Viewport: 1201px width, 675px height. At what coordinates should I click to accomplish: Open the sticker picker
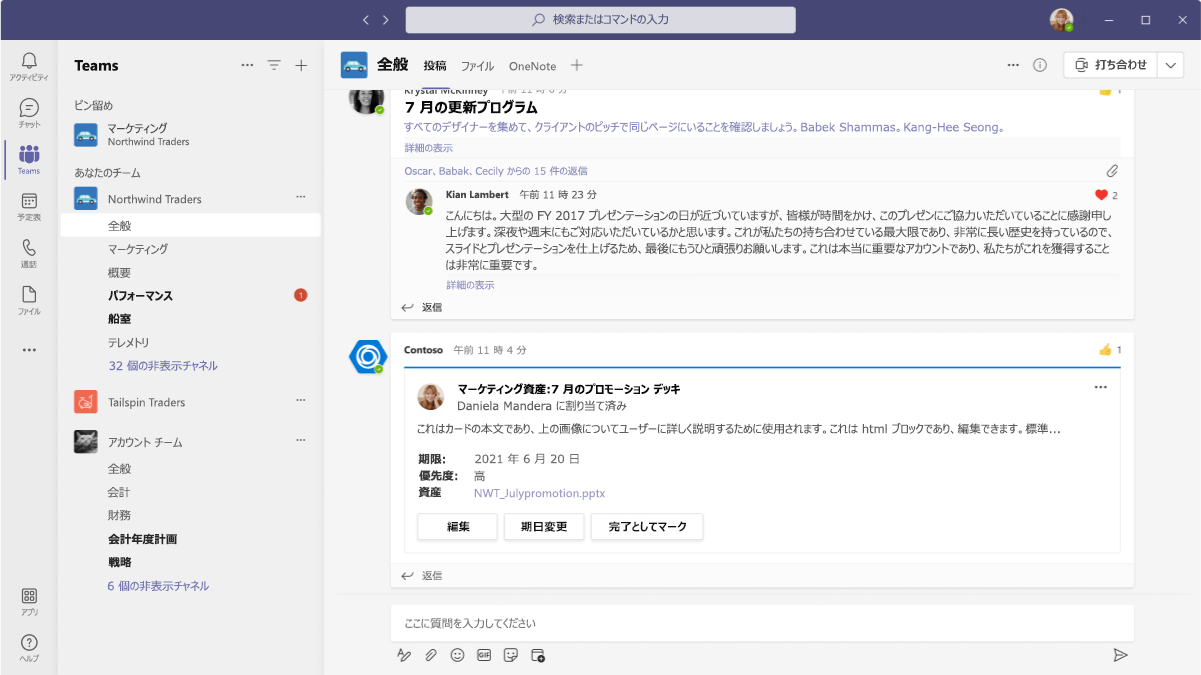point(511,655)
